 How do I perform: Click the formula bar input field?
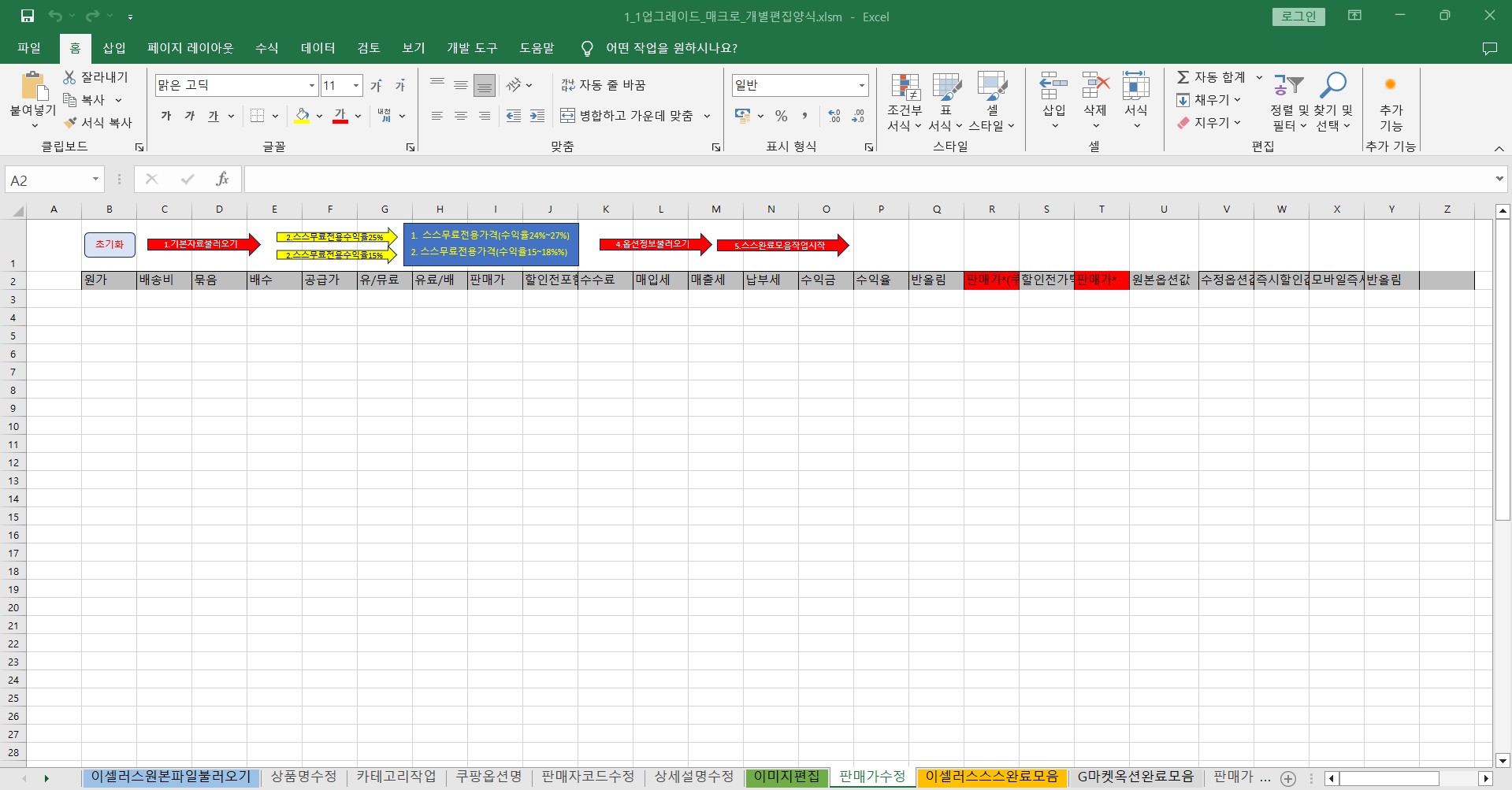tap(867, 180)
